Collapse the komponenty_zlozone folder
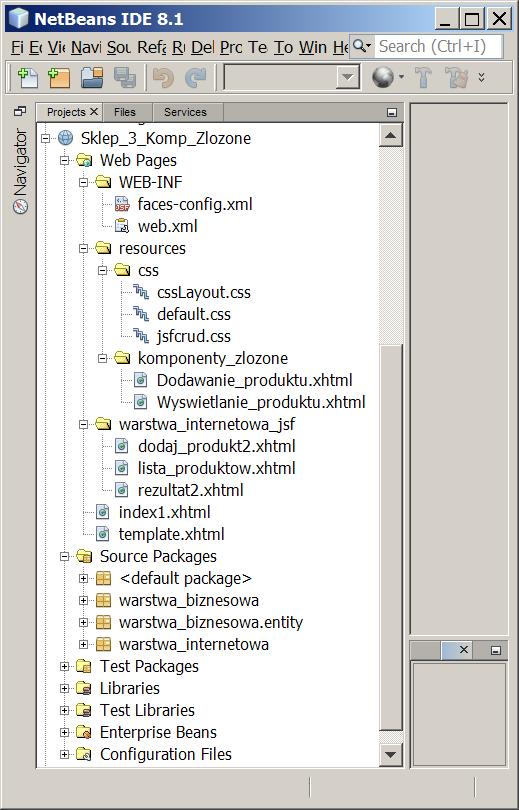The height and width of the screenshot is (810, 519). click(103, 359)
